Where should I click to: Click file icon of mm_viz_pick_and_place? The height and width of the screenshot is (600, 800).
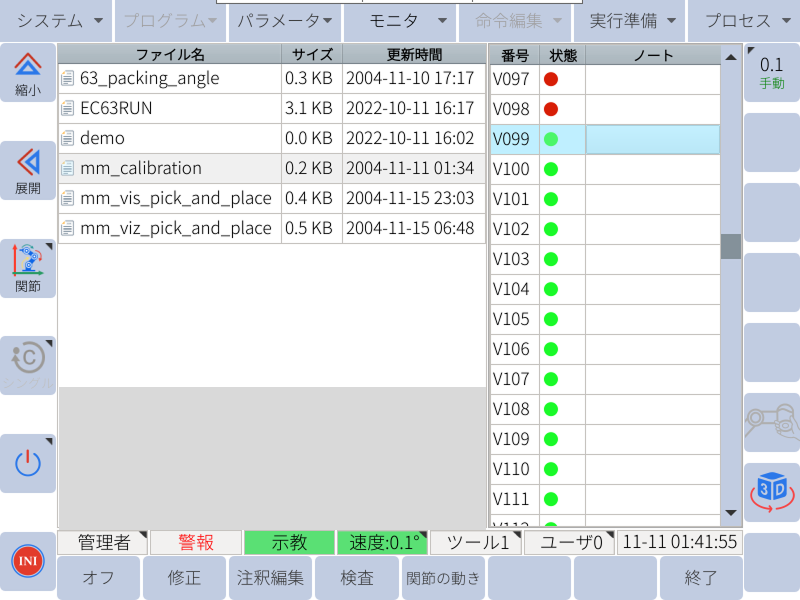click(67, 228)
